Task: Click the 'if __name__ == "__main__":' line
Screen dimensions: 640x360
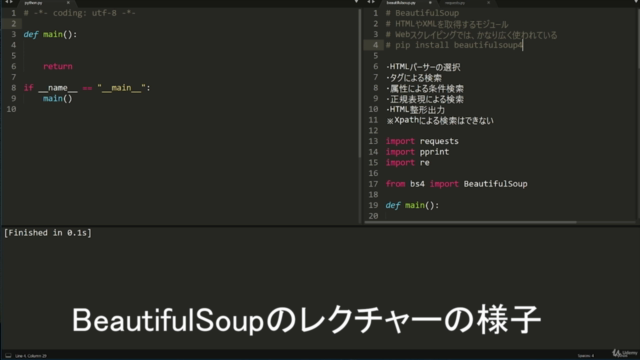Action: (87, 88)
